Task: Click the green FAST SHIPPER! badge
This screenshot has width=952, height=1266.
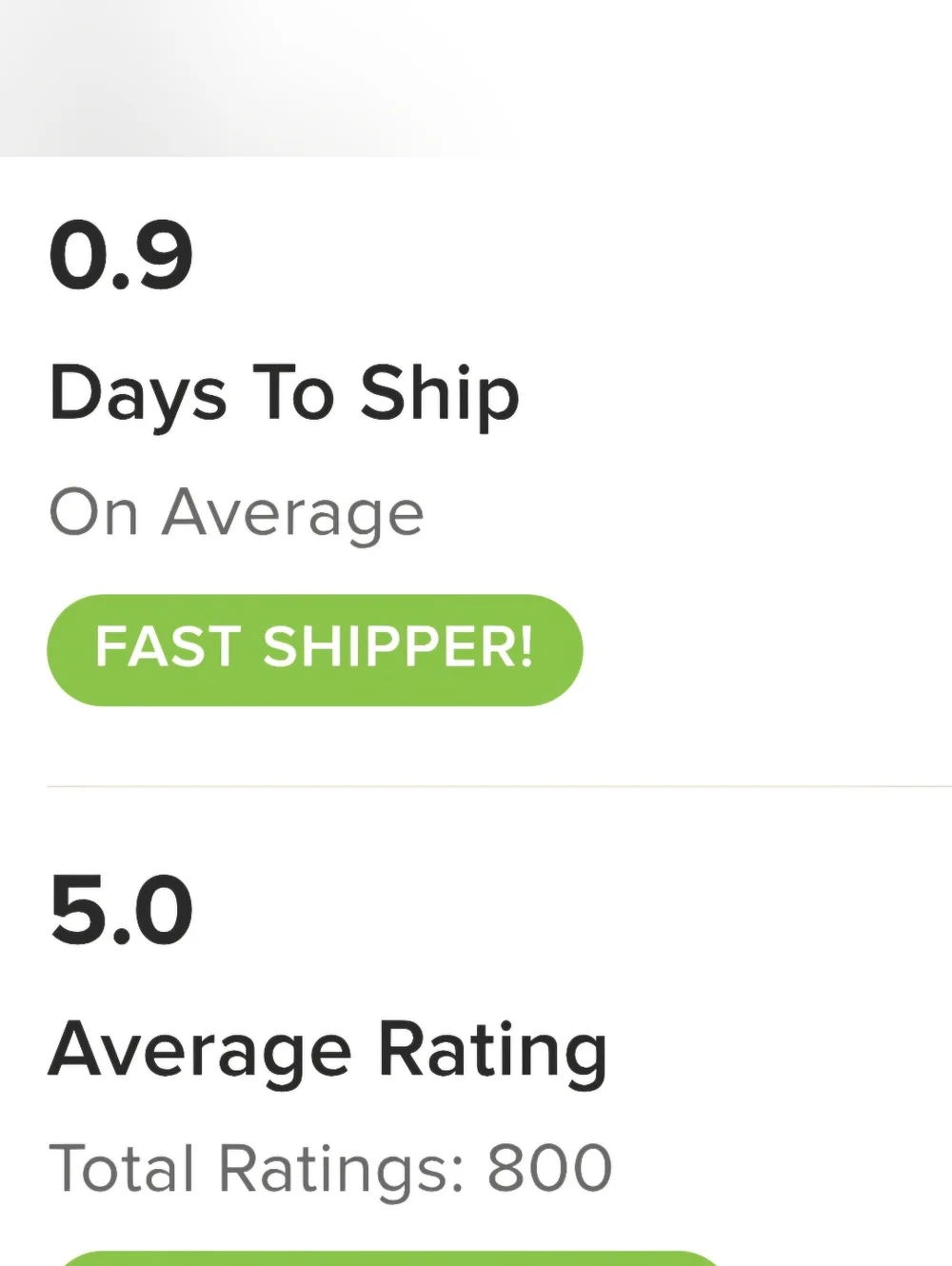Action: click(314, 650)
